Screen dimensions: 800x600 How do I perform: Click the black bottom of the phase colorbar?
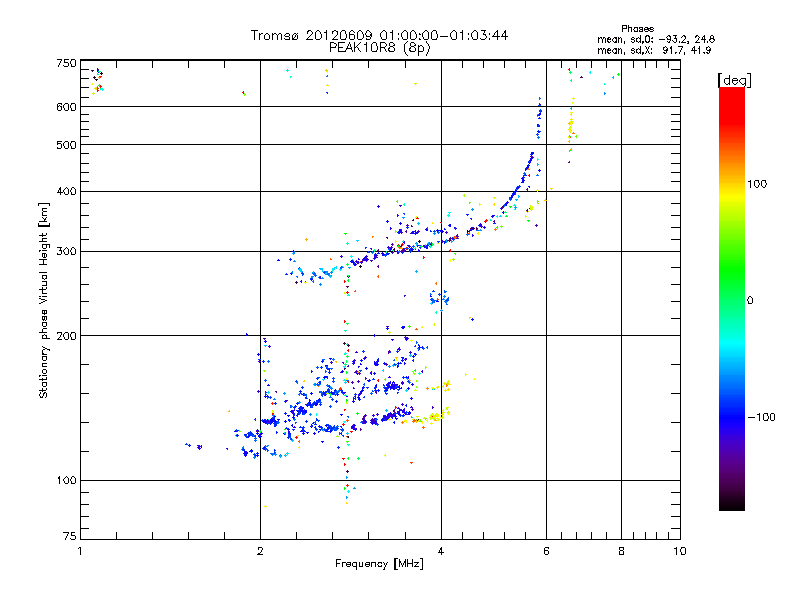pos(732,503)
